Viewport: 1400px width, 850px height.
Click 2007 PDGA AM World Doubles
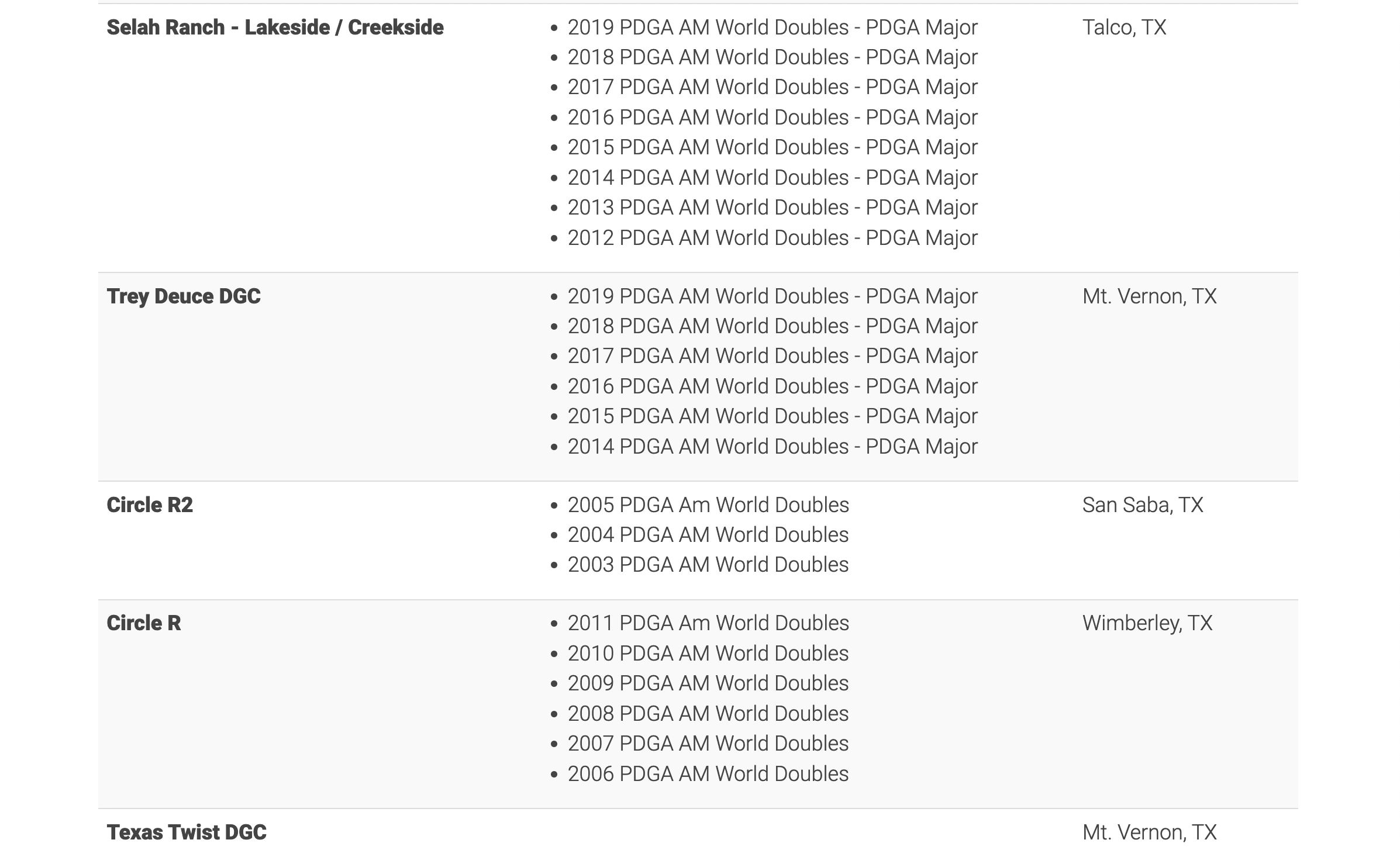(x=708, y=744)
